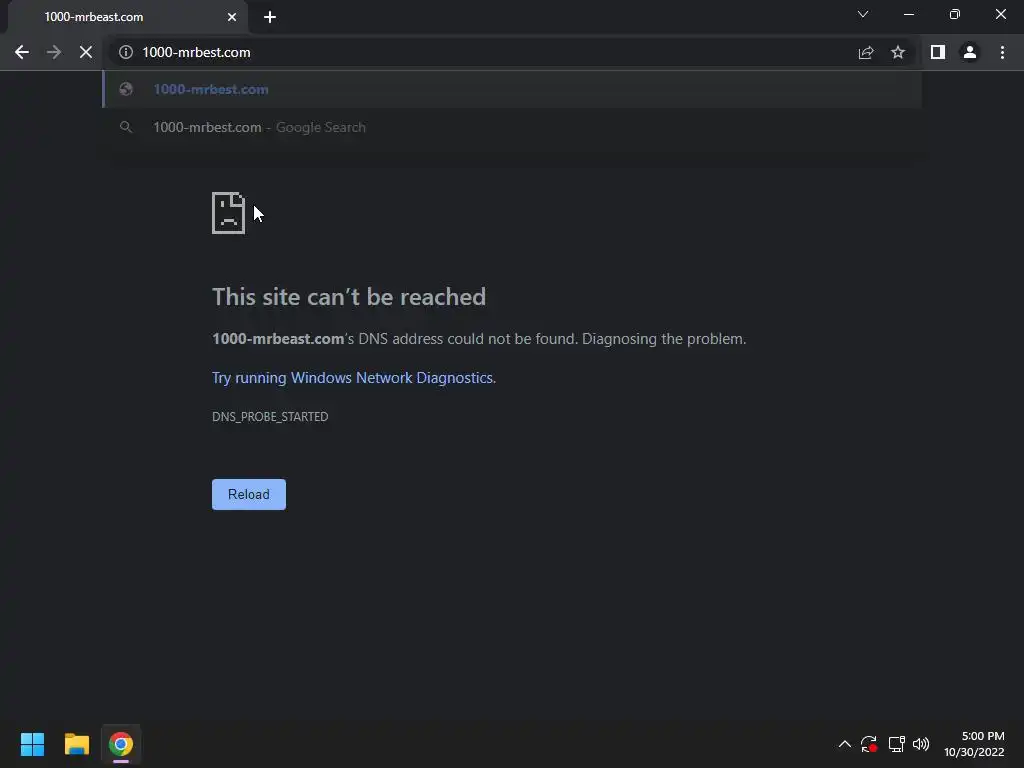Show hidden system tray icons
Viewport: 1024px width, 768px height.
point(844,744)
